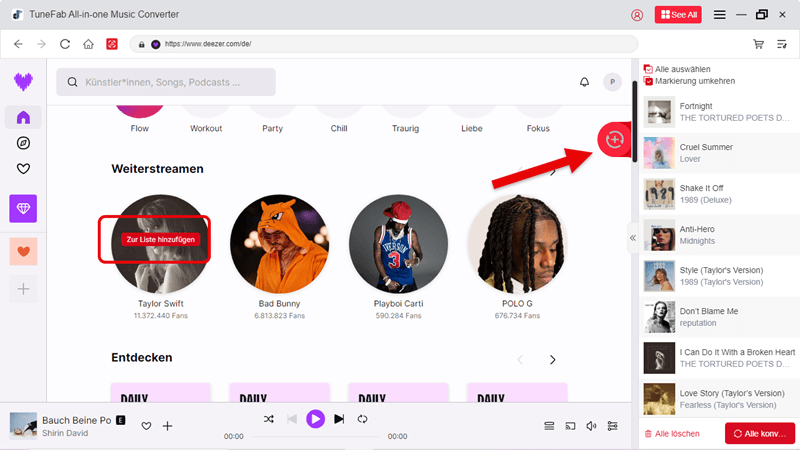Image resolution: width=800 pixels, height=450 pixels.
Task: Click the red floating add-to-list button
Action: (614, 139)
